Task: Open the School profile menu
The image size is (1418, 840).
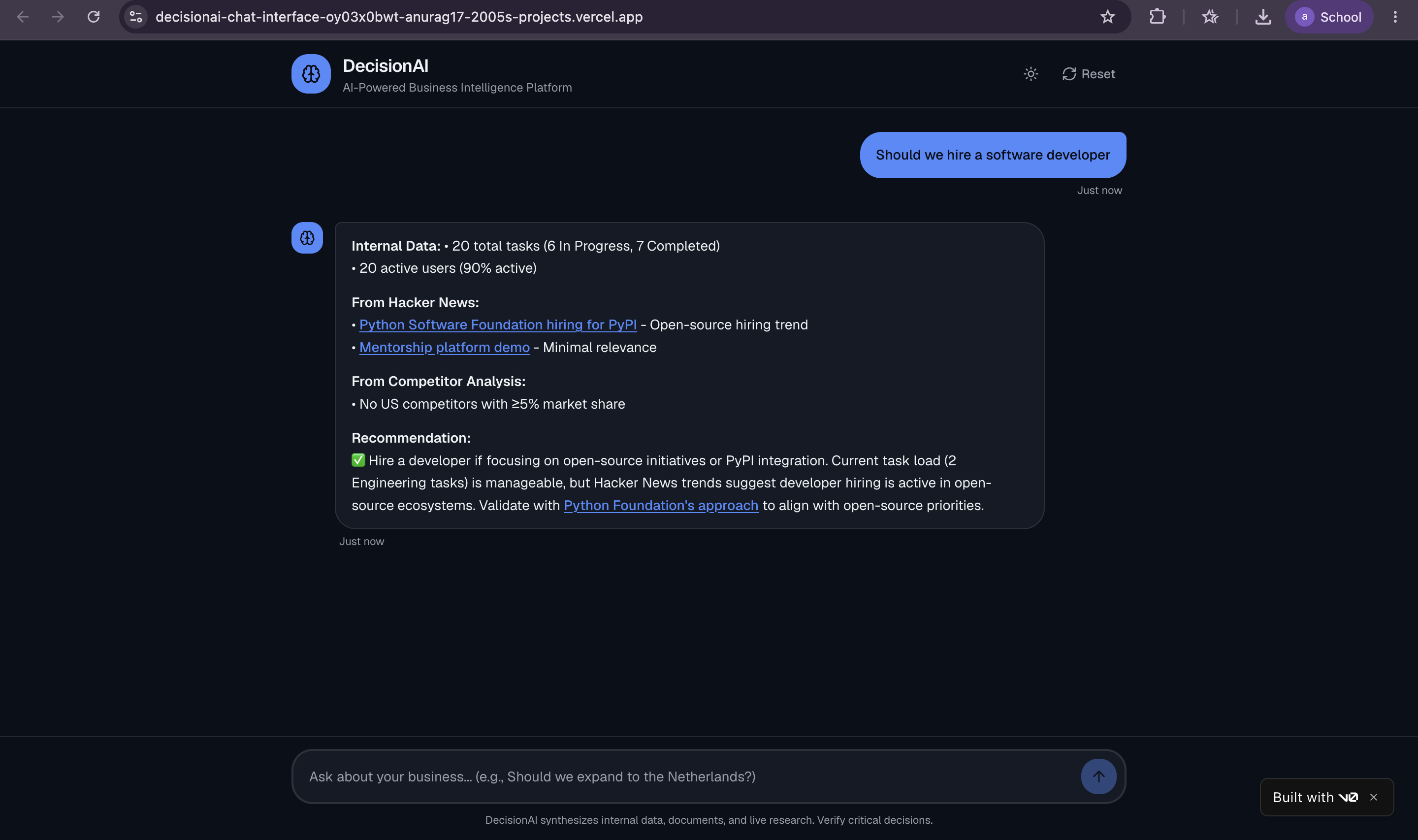Action: click(x=1328, y=17)
